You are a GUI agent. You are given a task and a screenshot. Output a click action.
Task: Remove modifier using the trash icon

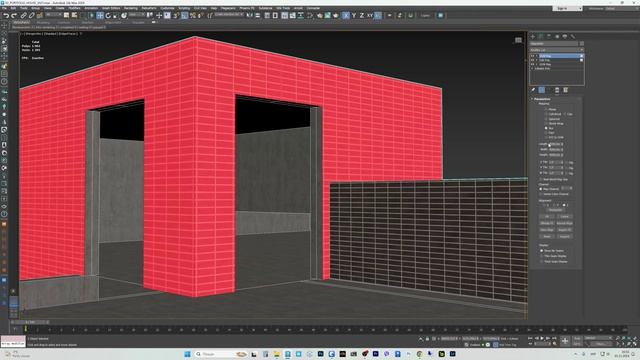(557, 90)
